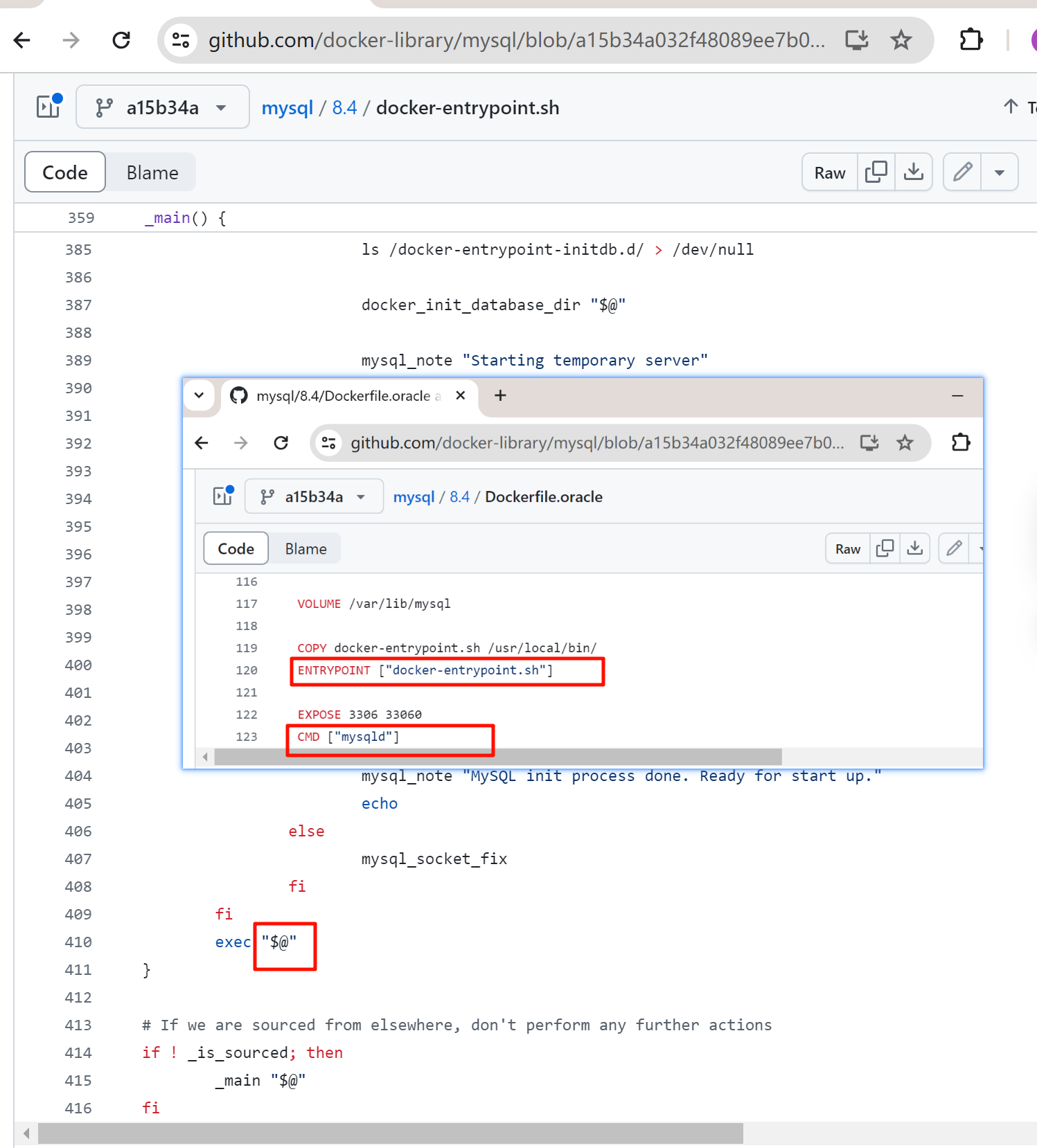Open the mysql breadcrumb link in main page
The width and height of the screenshot is (1037, 1148).
point(287,108)
